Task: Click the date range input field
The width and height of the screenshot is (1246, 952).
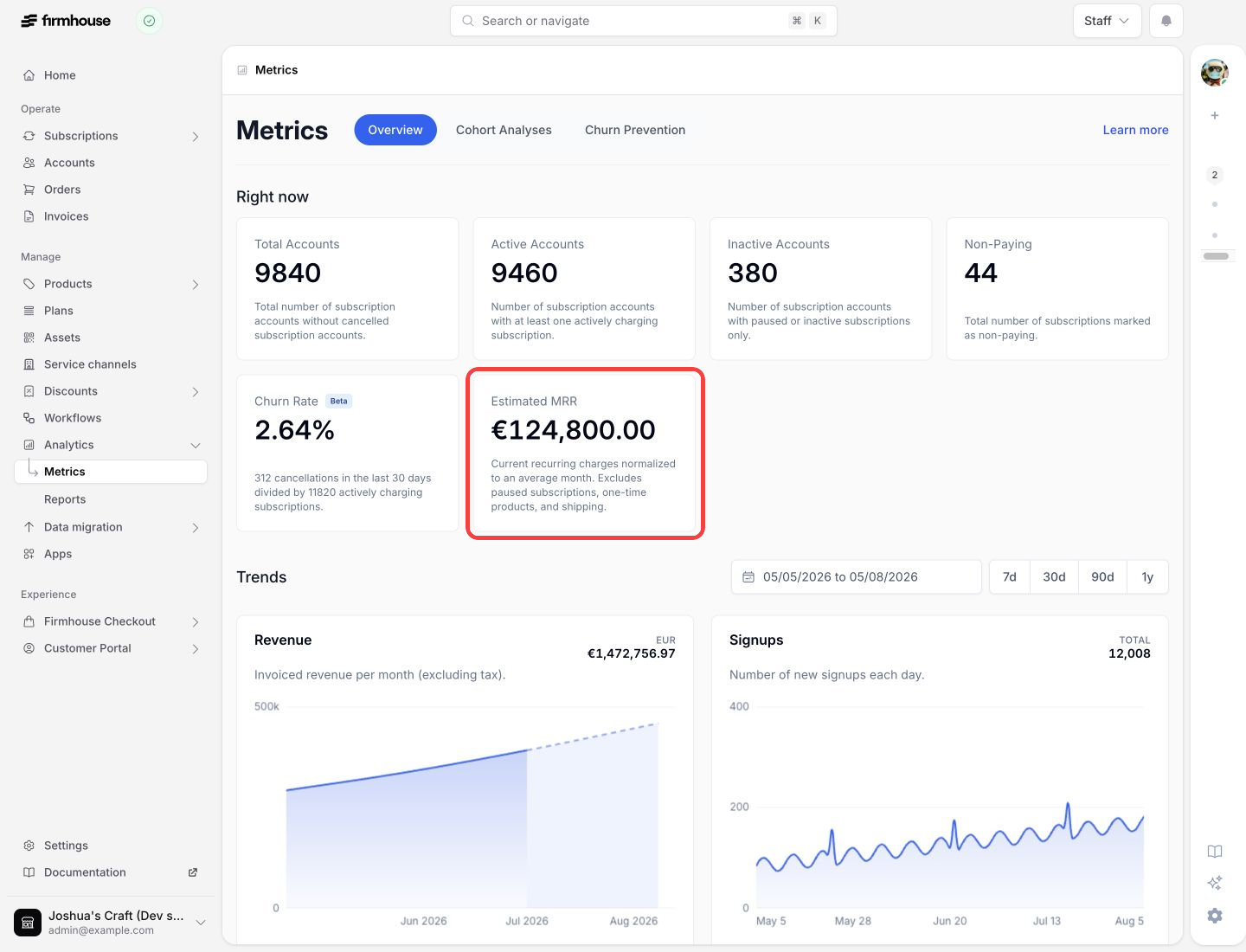Action: click(x=857, y=577)
